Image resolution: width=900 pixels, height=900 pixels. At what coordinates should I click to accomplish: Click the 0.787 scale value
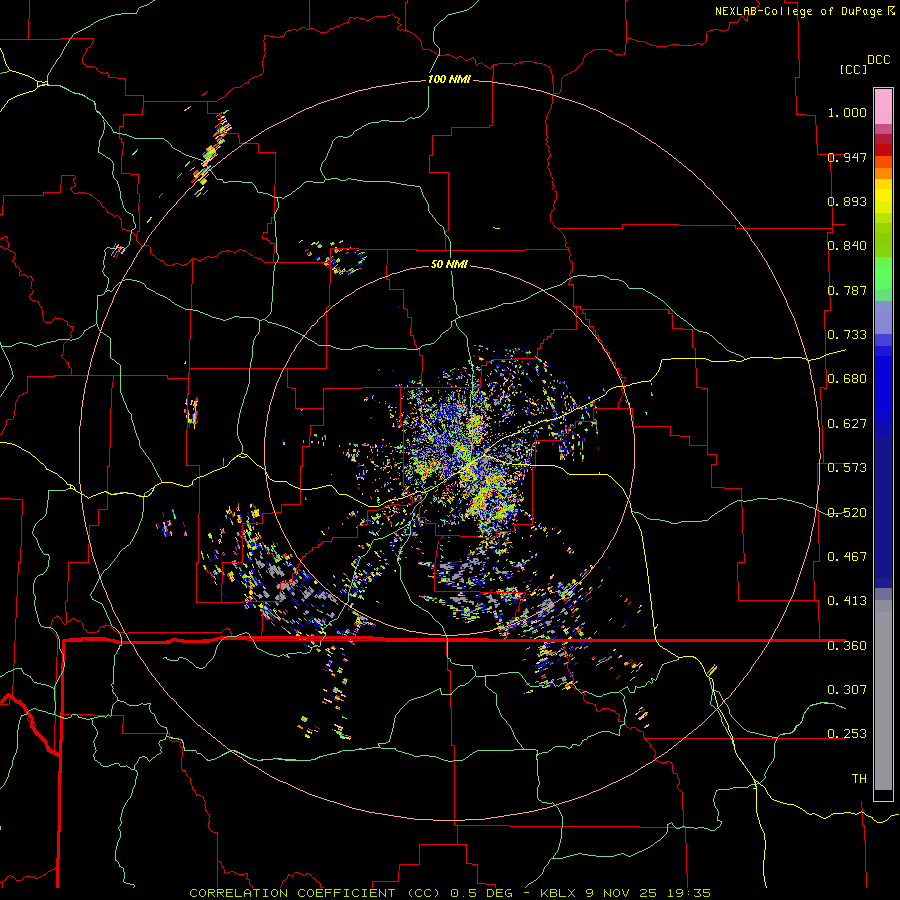tap(847, 290)
